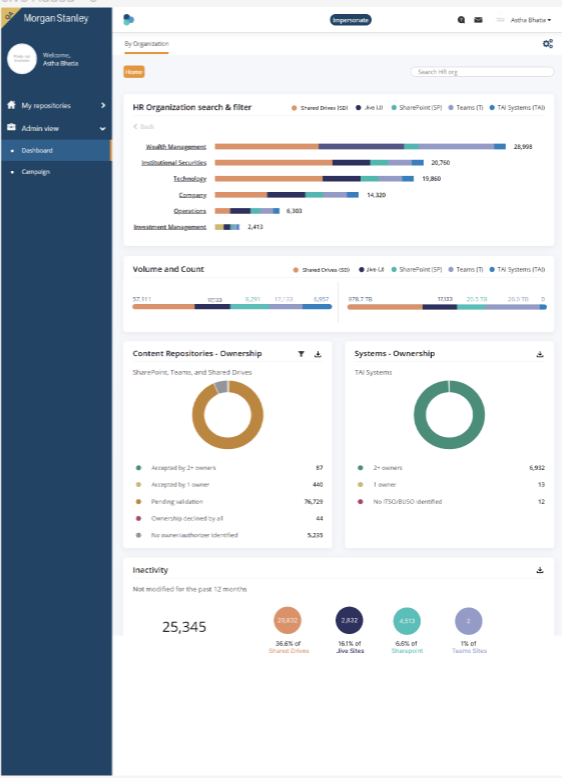The width and height of the screenshot is (562, 778).
Task: Open the Institutional Securities link
Action: [174, 163]
